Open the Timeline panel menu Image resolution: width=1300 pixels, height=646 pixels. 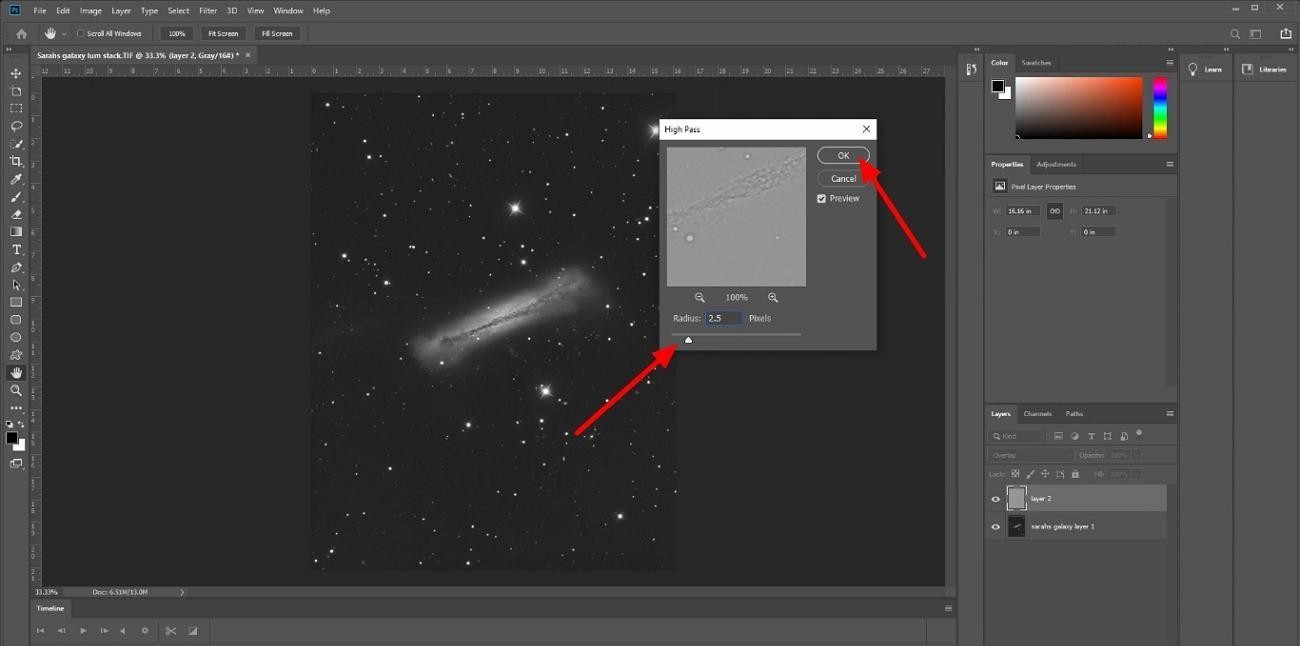click(x=948, y=608)
